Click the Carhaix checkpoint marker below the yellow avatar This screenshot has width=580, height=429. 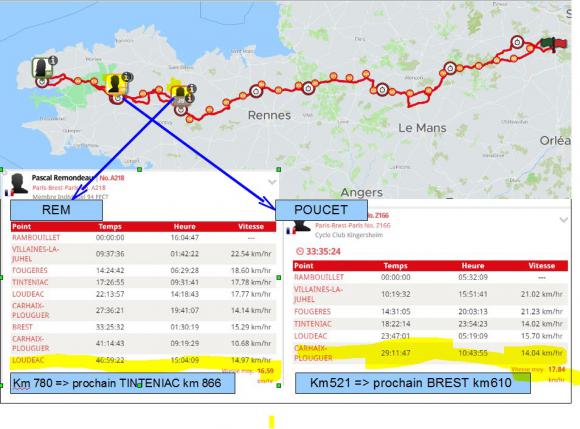point(117,98)
